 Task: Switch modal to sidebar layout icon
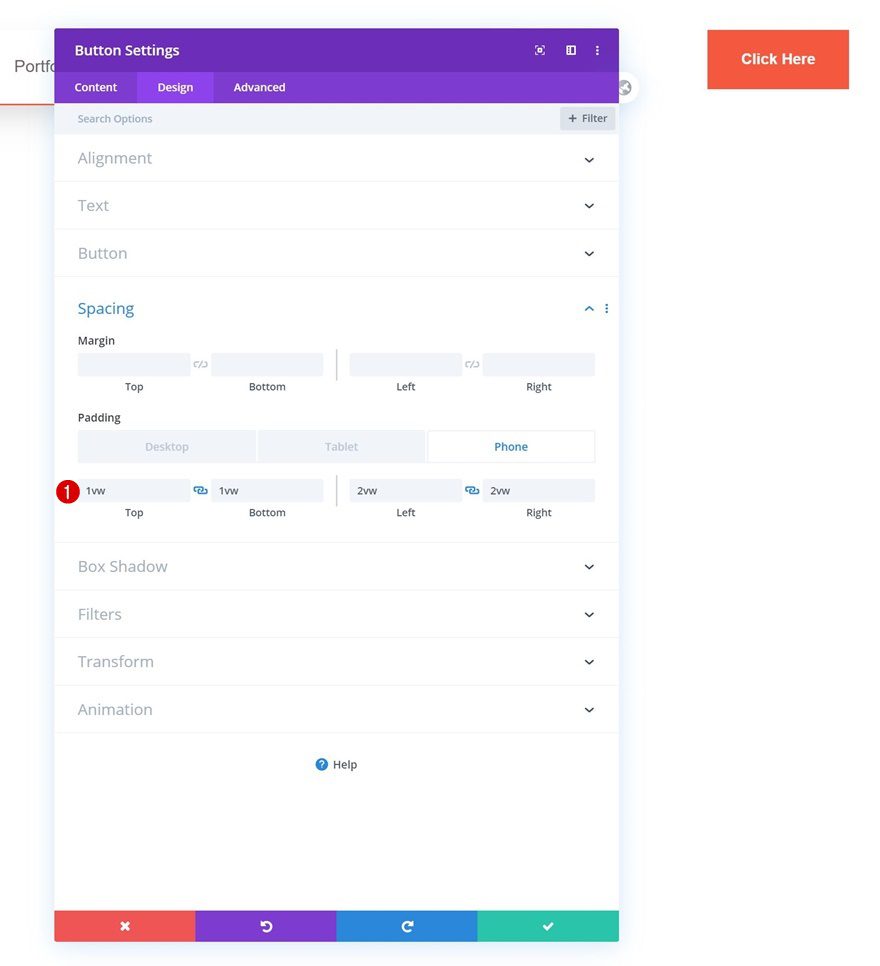pyautogui.click(x=570, y=50)
